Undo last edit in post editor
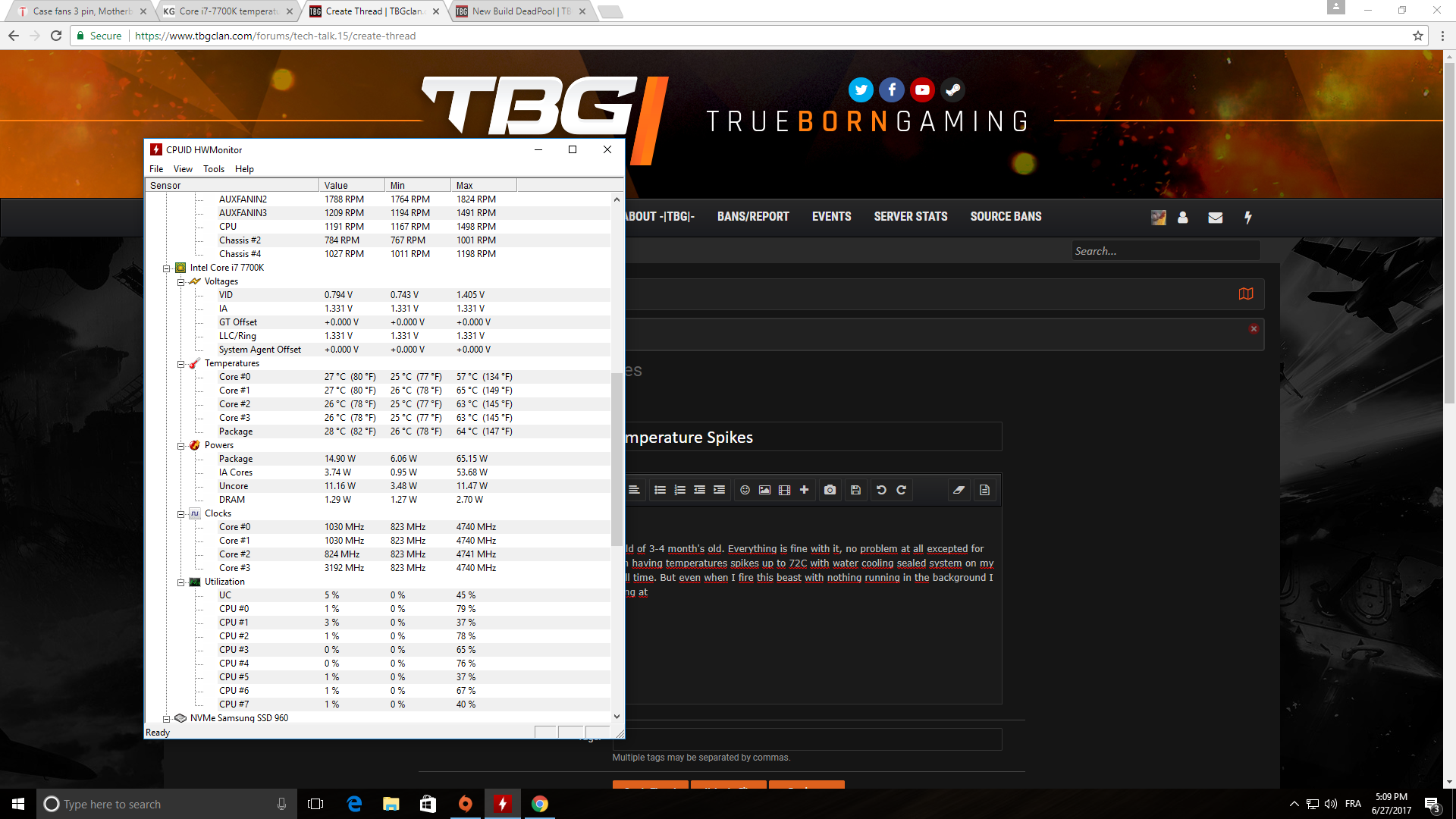1456x819 pixels. click(881, 490)
